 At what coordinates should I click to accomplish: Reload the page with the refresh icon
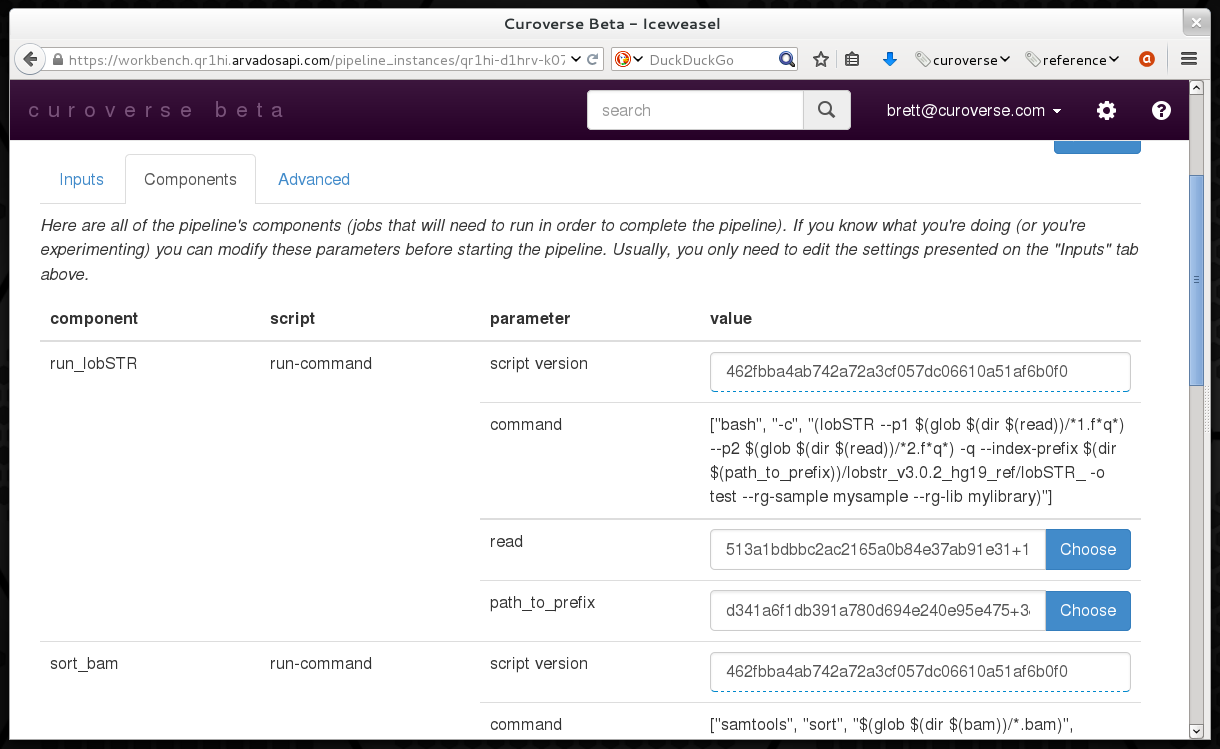[593, 60]
